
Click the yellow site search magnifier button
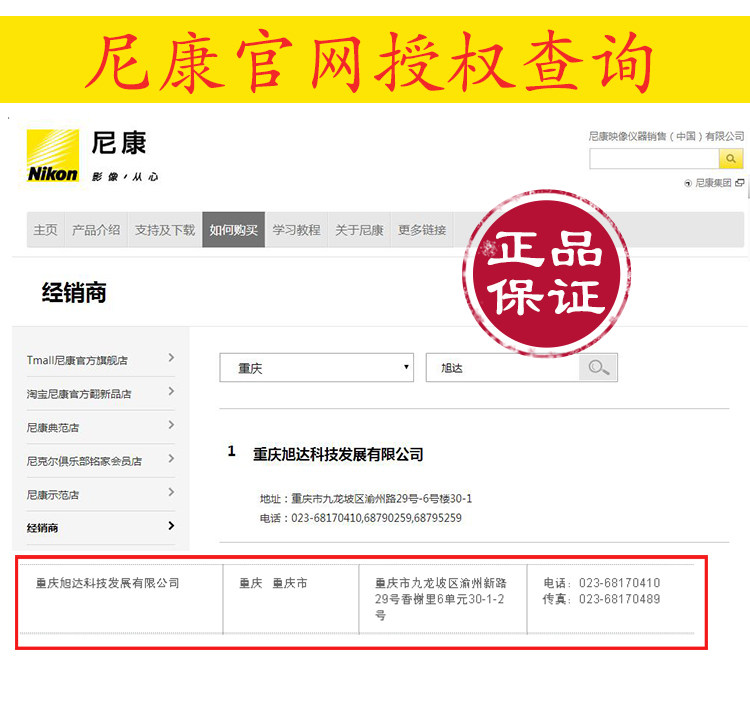click(730, 158)
